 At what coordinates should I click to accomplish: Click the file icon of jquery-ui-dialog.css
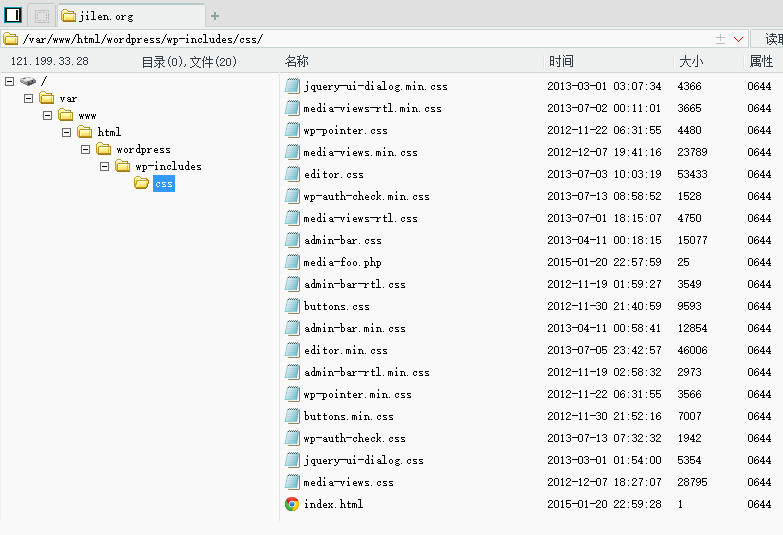[292, 460]
